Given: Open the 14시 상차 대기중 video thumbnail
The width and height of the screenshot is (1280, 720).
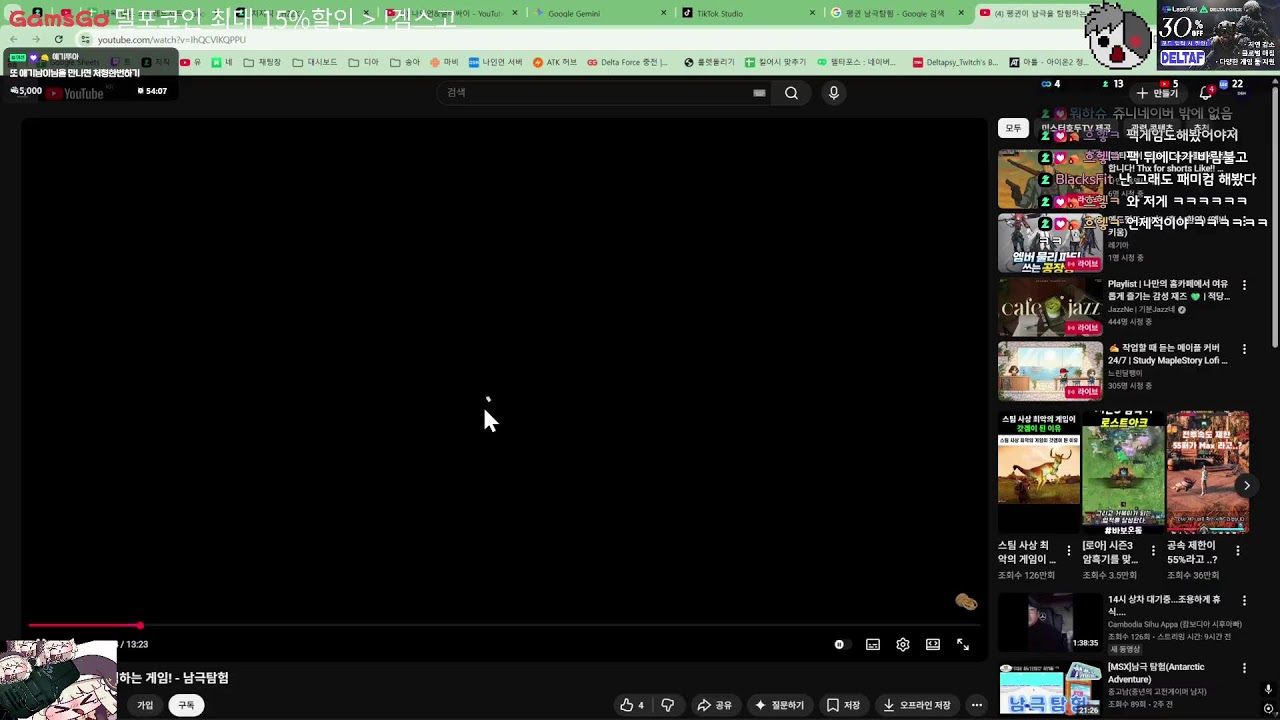Looking at the screenshot, I should [x=1050, y=622].
